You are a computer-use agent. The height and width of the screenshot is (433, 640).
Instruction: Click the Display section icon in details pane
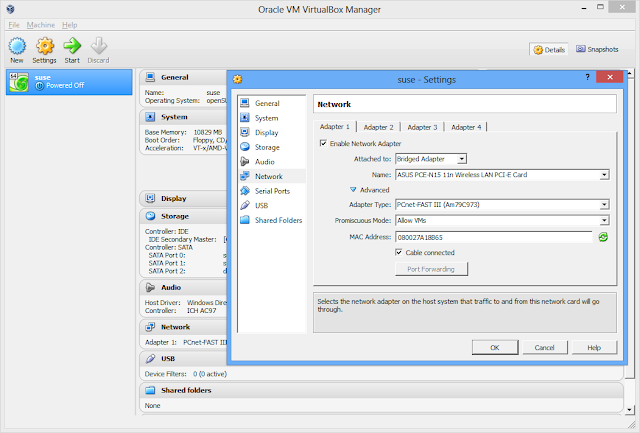pyautogui.click(x=150, y=198)
